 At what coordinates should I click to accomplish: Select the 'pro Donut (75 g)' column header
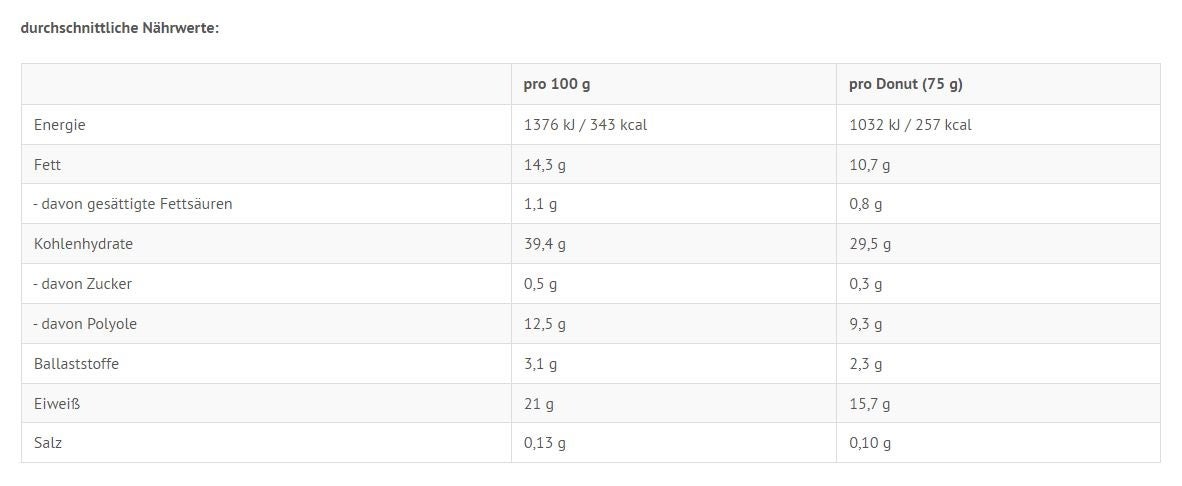(905, 84)
